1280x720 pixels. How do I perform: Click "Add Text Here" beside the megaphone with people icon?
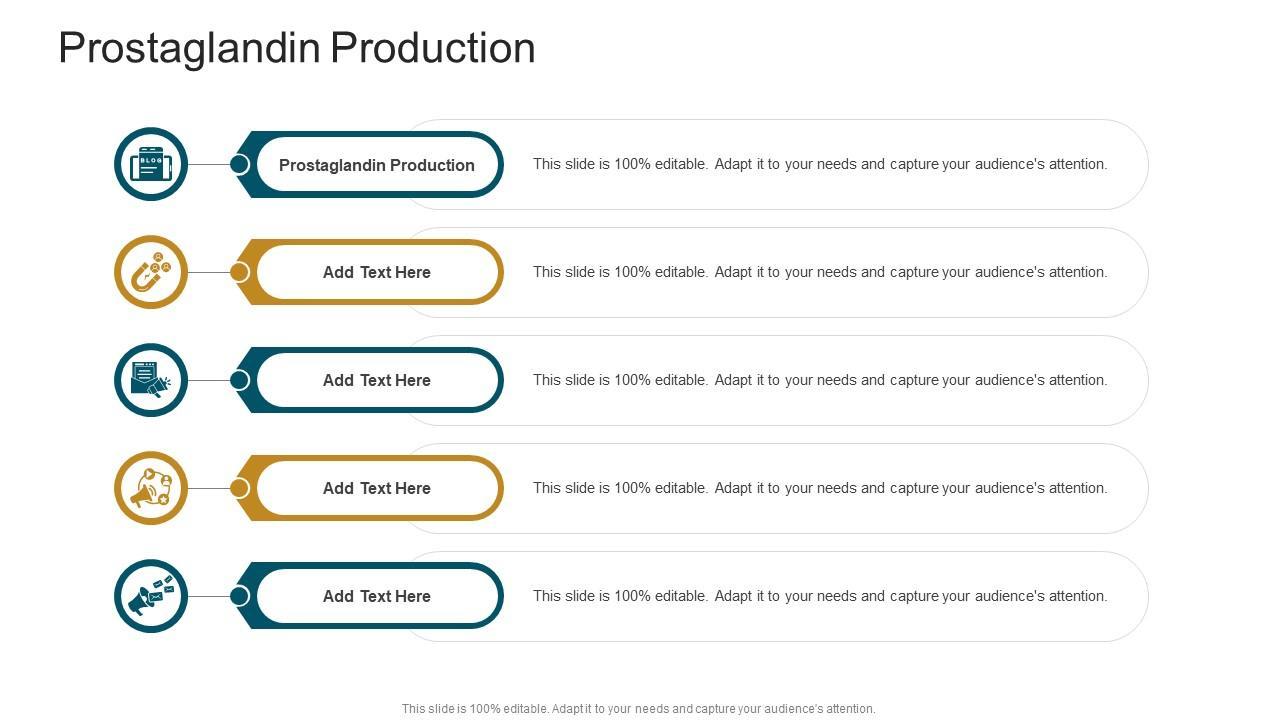pos(377,488)
